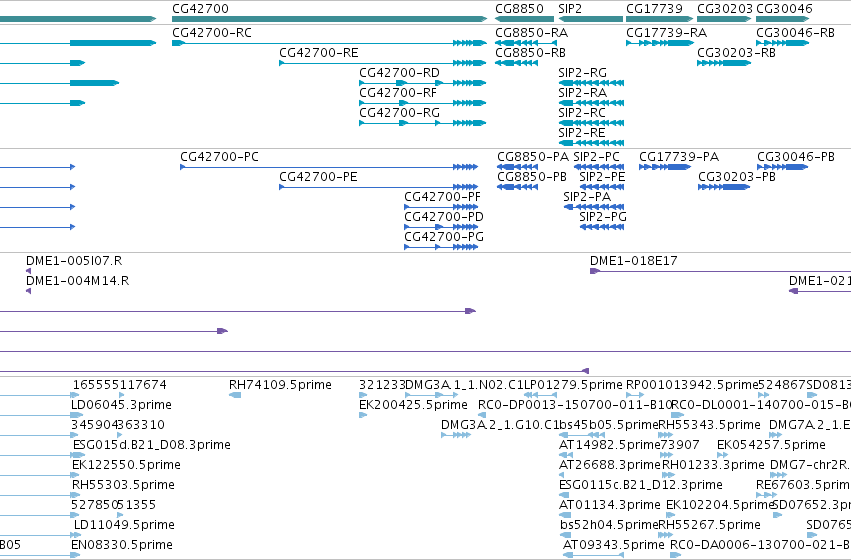Click BAC clone DME1-018E17
851x560 pixels.
(720, 271)
